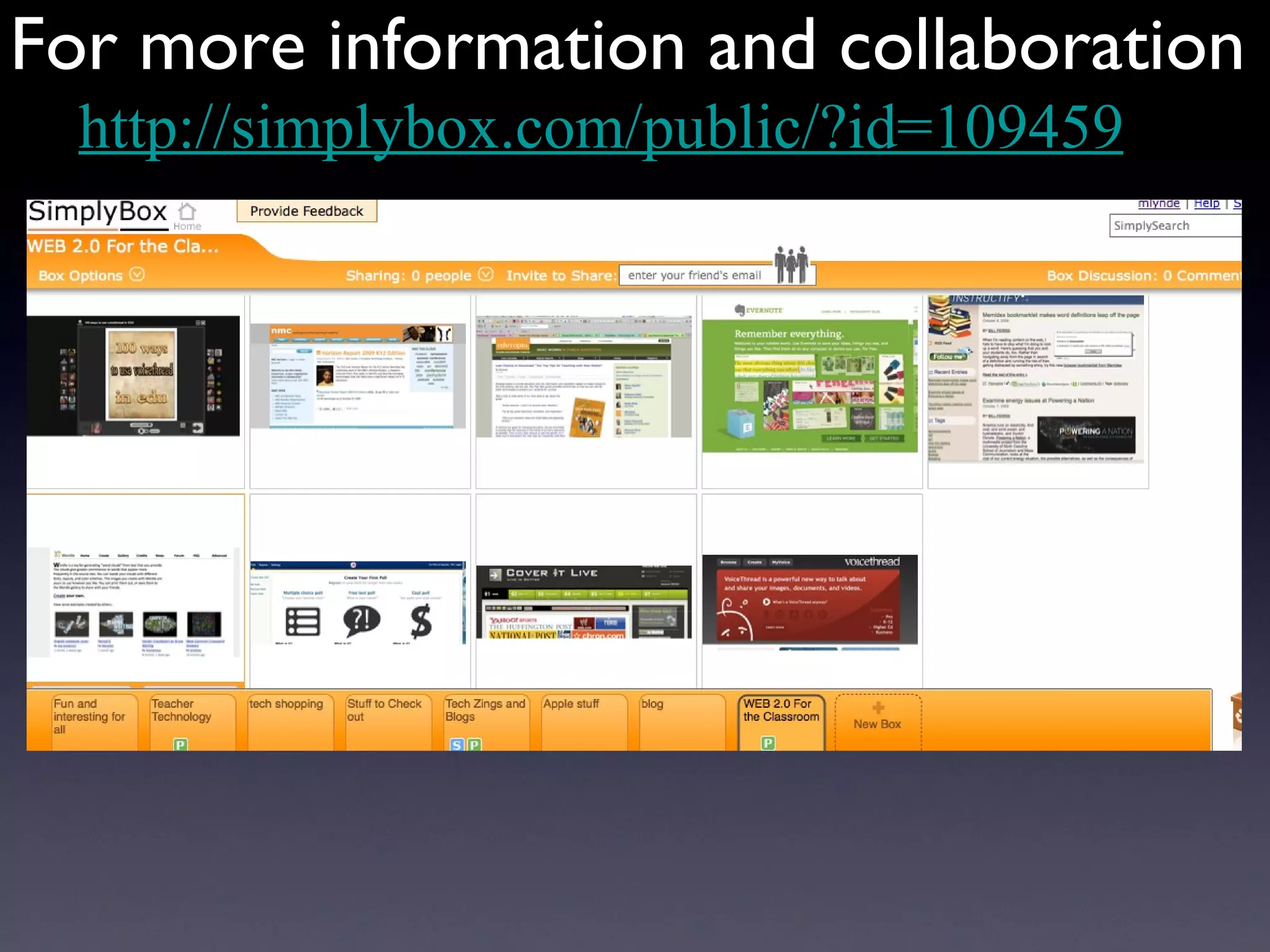Open the nmc Horizon Report thumbnail
The width and height of the screenshot is (1270, 952).
pyautogui.click(x=358, y=376)
